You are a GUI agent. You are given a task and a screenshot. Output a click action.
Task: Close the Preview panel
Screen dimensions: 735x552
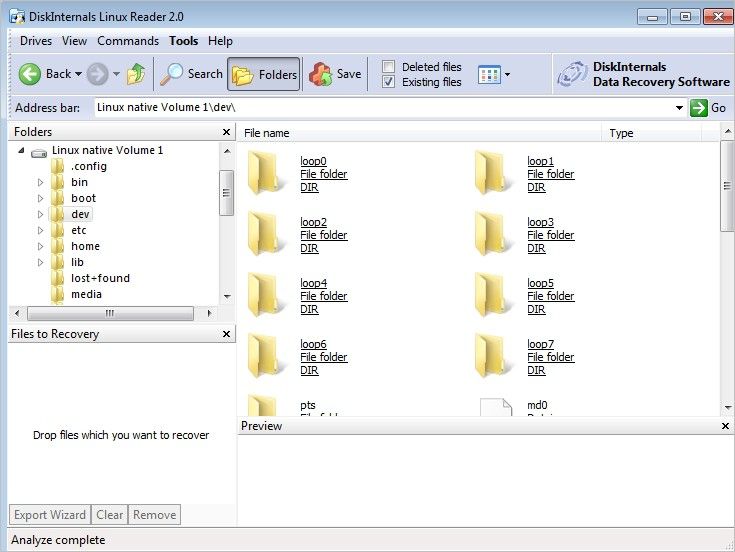(x=725, y=426)
